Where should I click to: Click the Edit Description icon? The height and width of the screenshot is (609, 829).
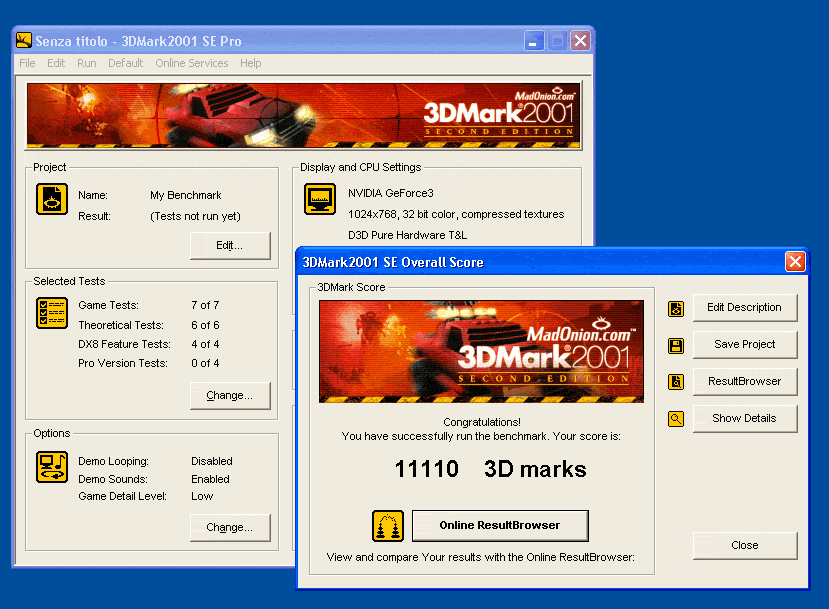(x=676, y=308)
